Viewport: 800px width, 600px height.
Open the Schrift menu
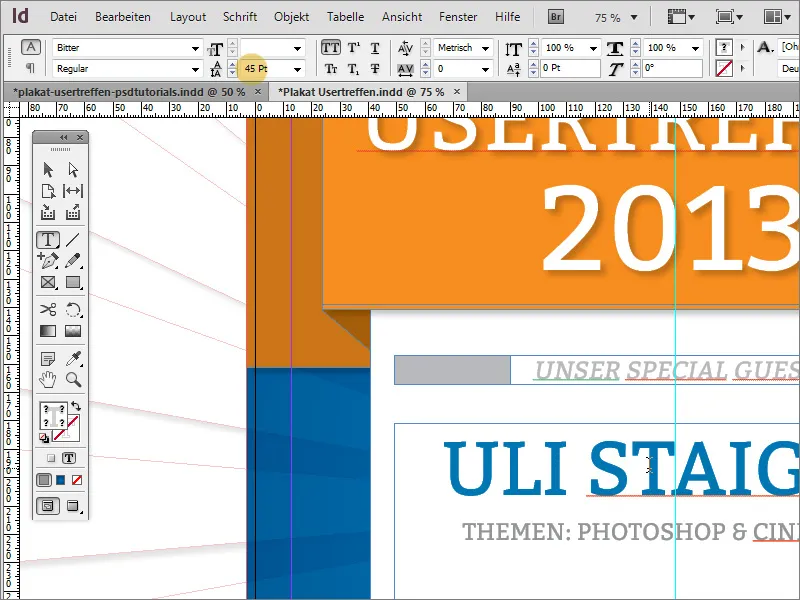(x=240, y=17)
